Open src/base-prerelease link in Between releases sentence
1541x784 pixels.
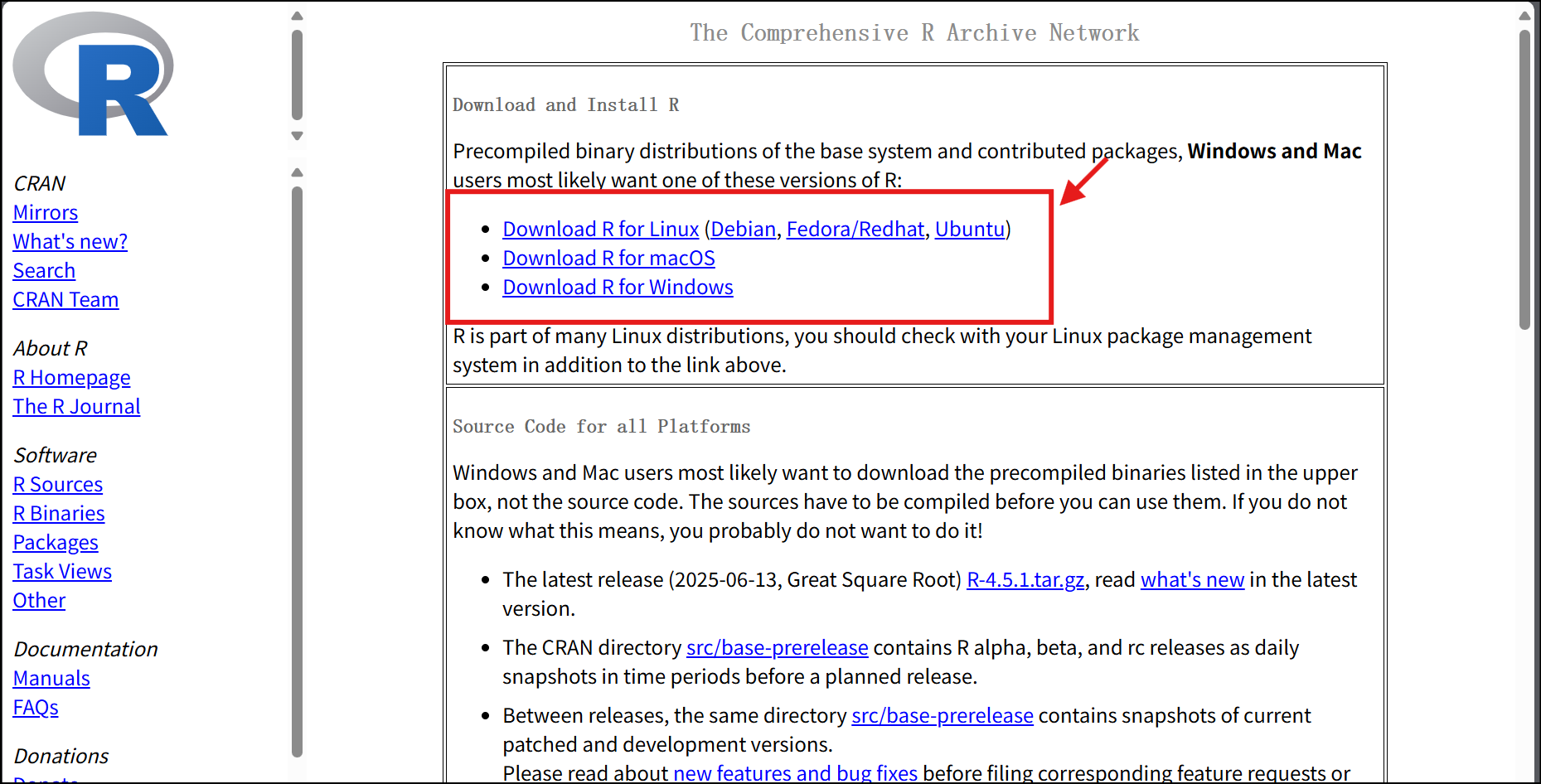pyautogui.click(x=943, y=716)
